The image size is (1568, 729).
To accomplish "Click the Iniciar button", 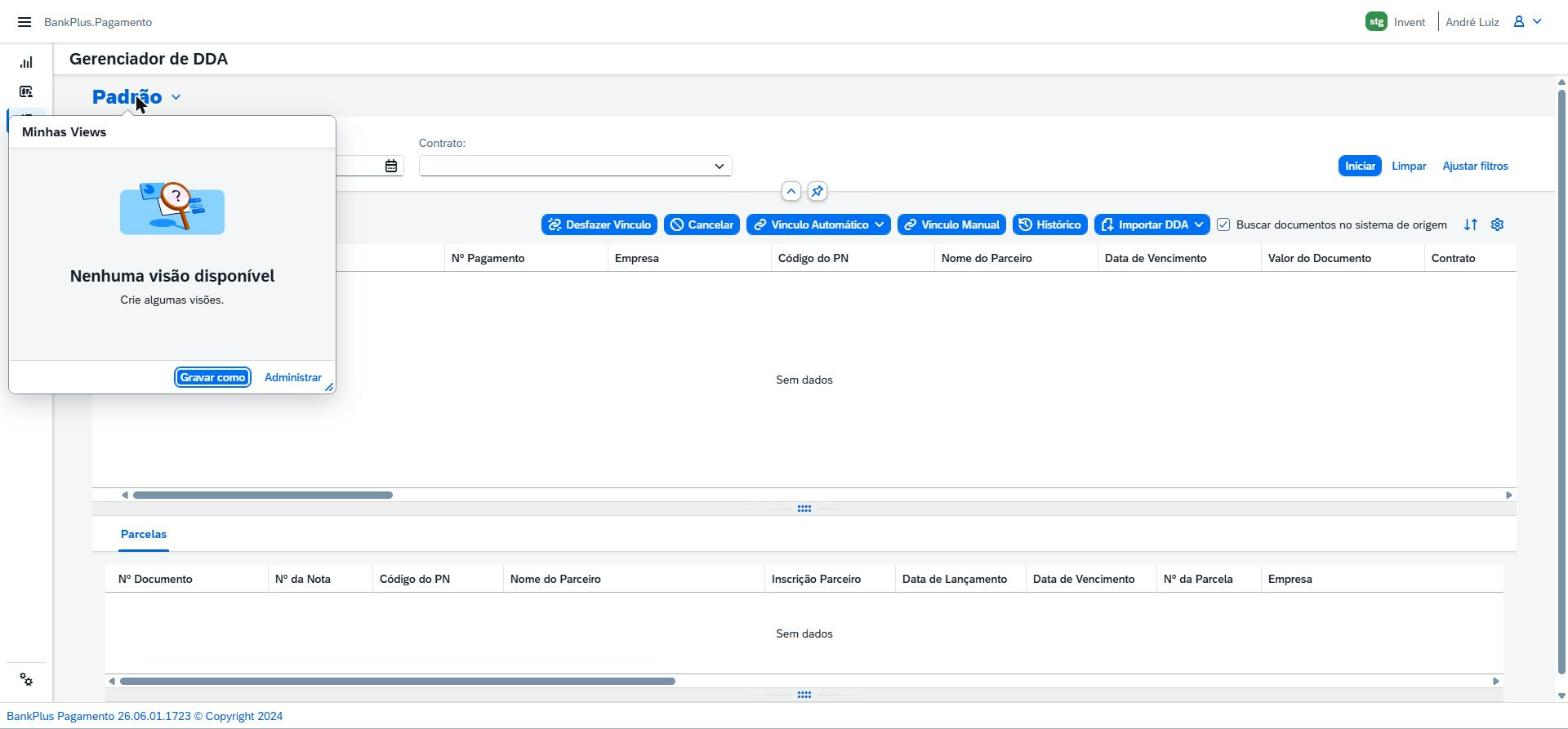I will pos(1359,166).
